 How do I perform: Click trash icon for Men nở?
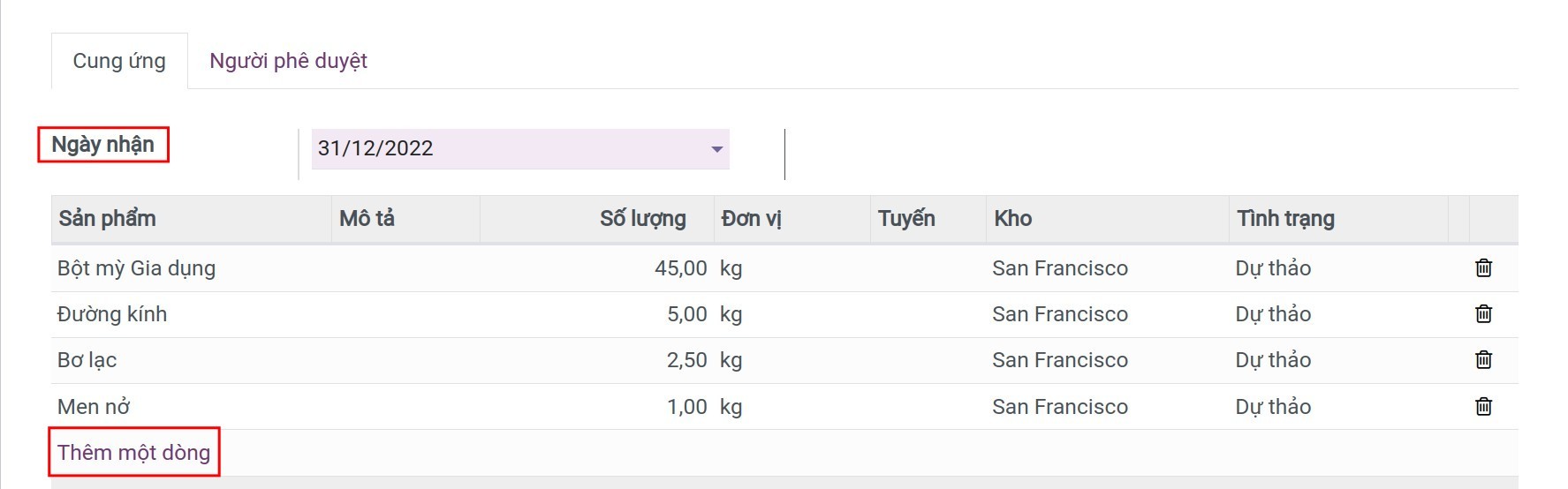coord(1483,407)
